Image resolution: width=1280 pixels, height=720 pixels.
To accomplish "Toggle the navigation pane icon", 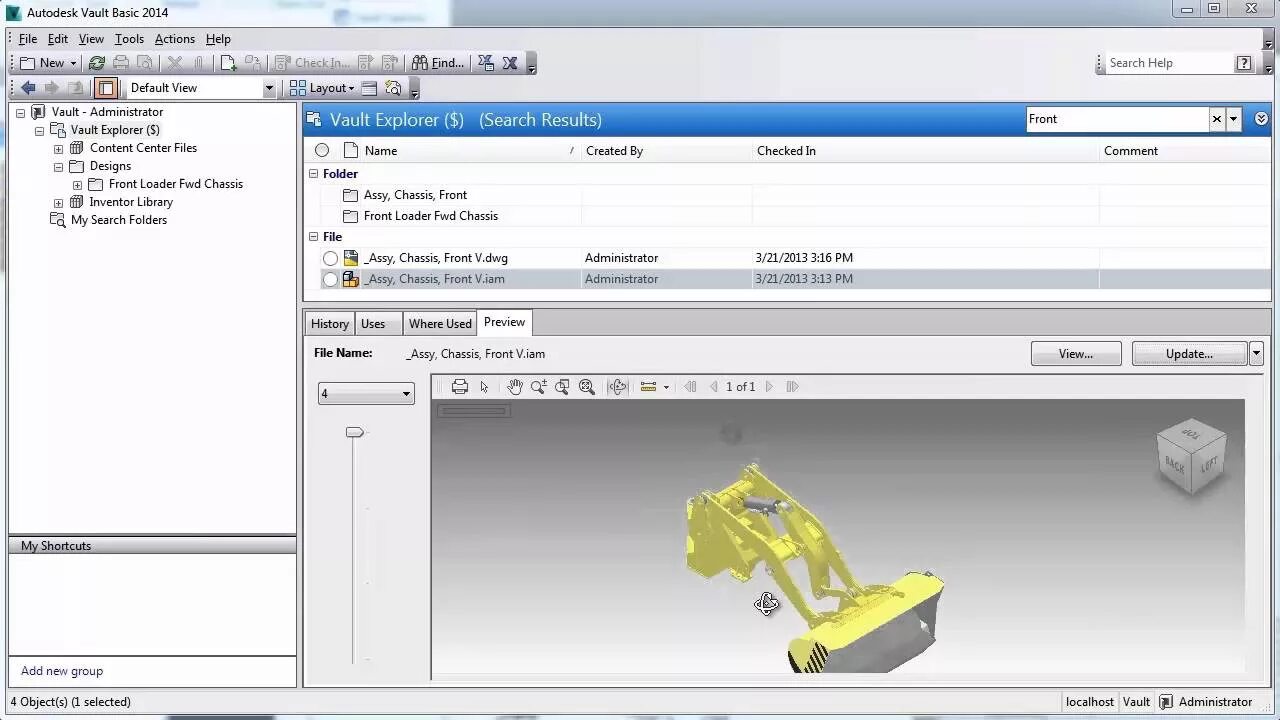I will tap(106, 88).
